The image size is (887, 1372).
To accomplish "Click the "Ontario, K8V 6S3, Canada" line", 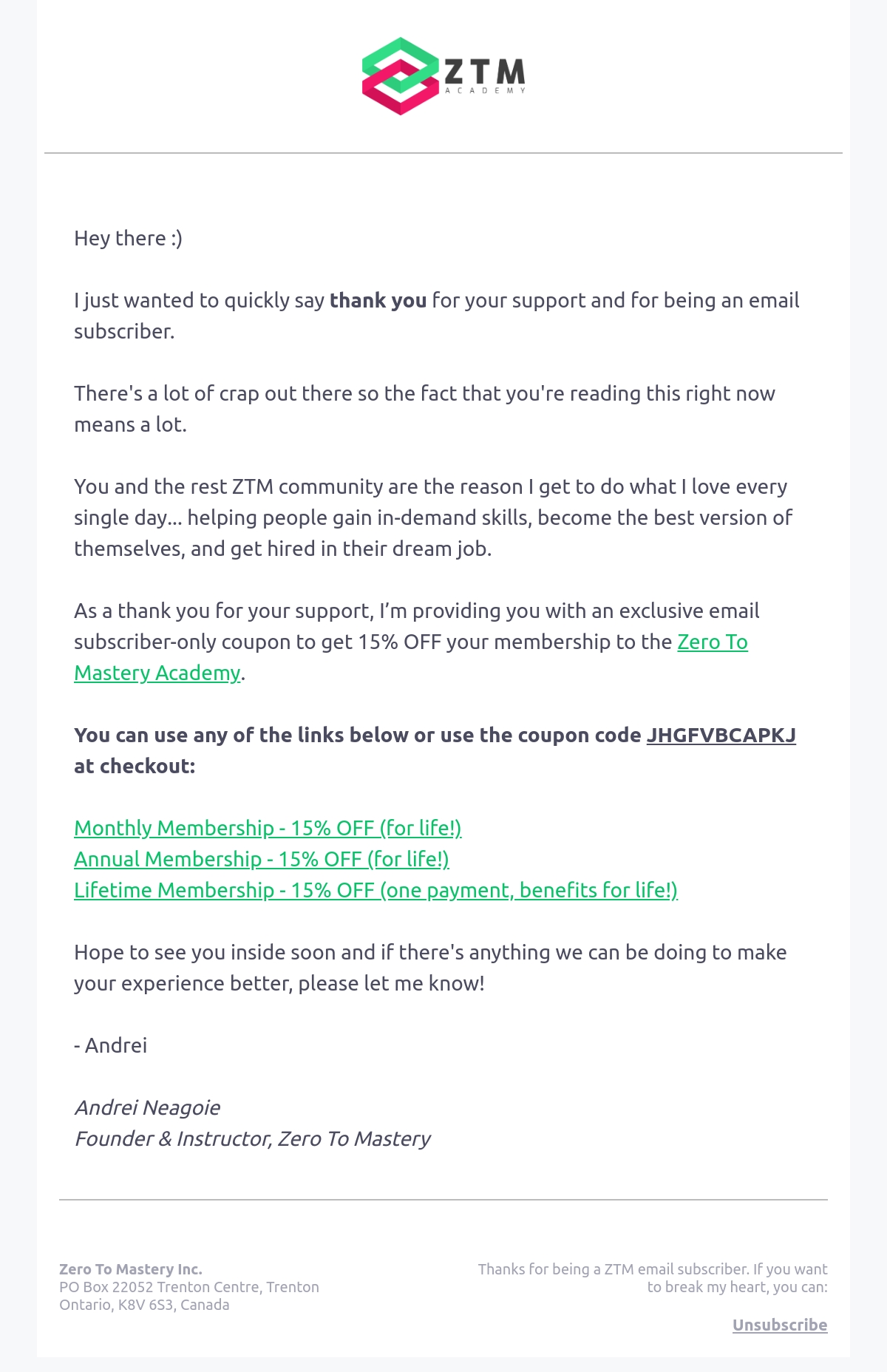I will pyautogui.click(x=144, y=1305).
